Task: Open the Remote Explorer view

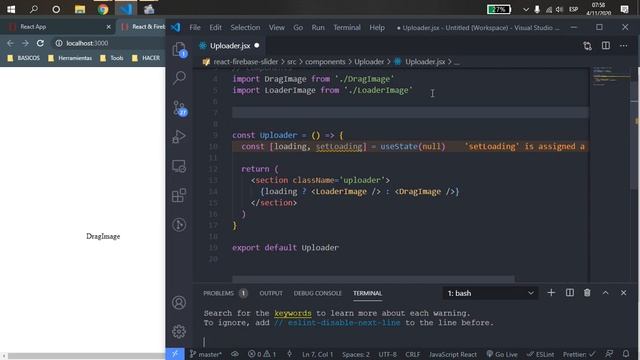Action: point(179,166)
